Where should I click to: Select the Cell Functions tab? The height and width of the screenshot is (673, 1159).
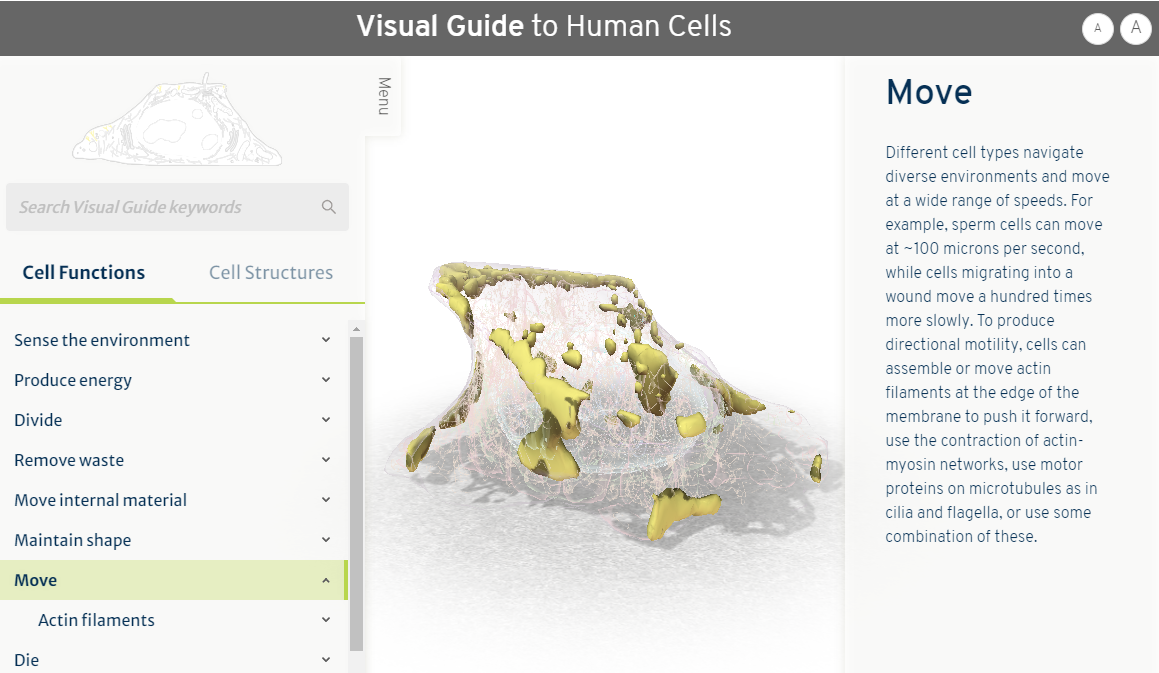pyautogui.click(x=84, y=273)
